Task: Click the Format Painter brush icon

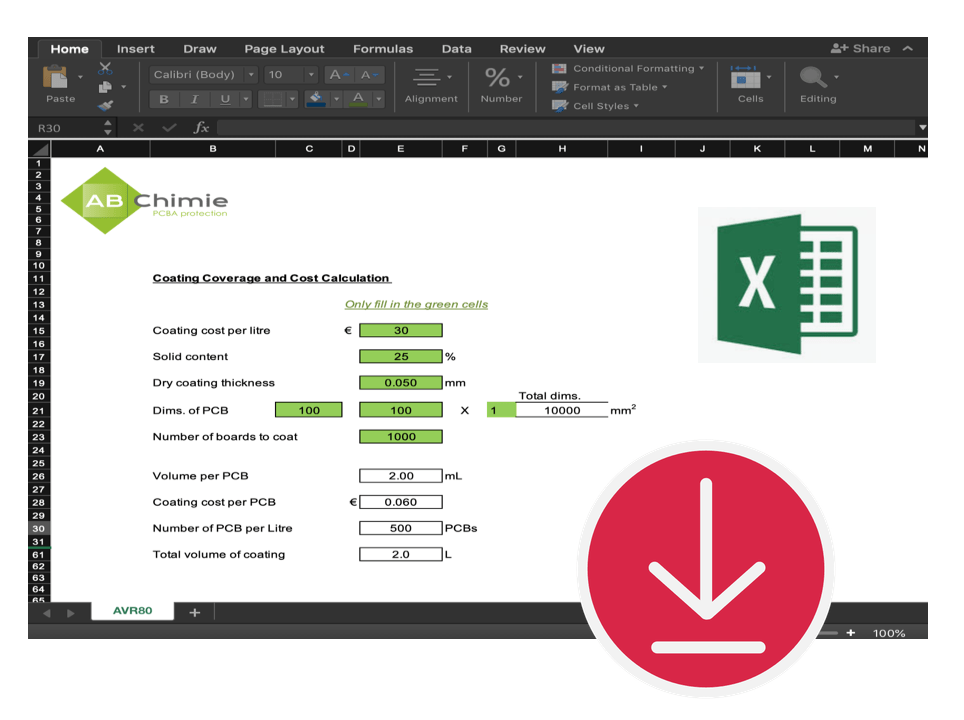Action: [x=105, y=104]
